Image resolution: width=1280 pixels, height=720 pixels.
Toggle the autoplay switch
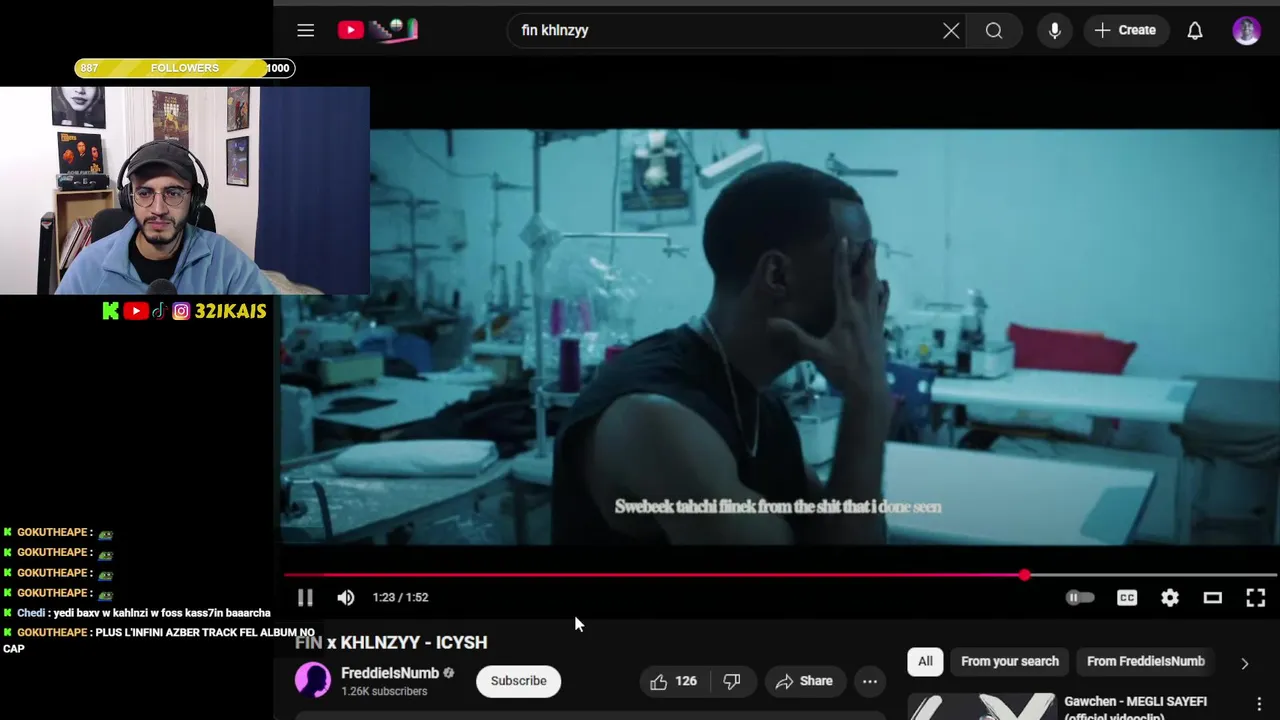(x=1079, y=597)
